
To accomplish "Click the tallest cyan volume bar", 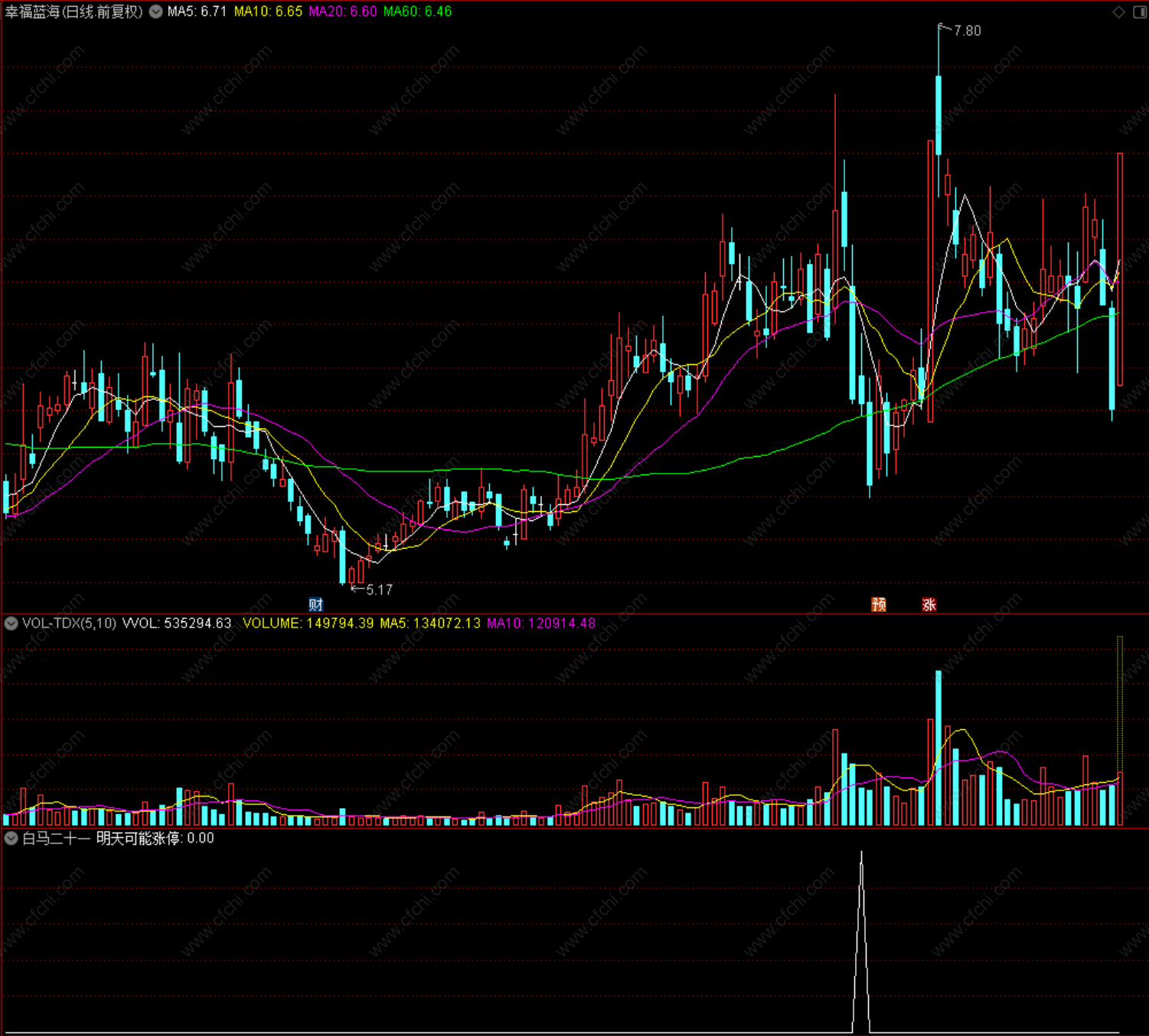I will pos(938,748).
